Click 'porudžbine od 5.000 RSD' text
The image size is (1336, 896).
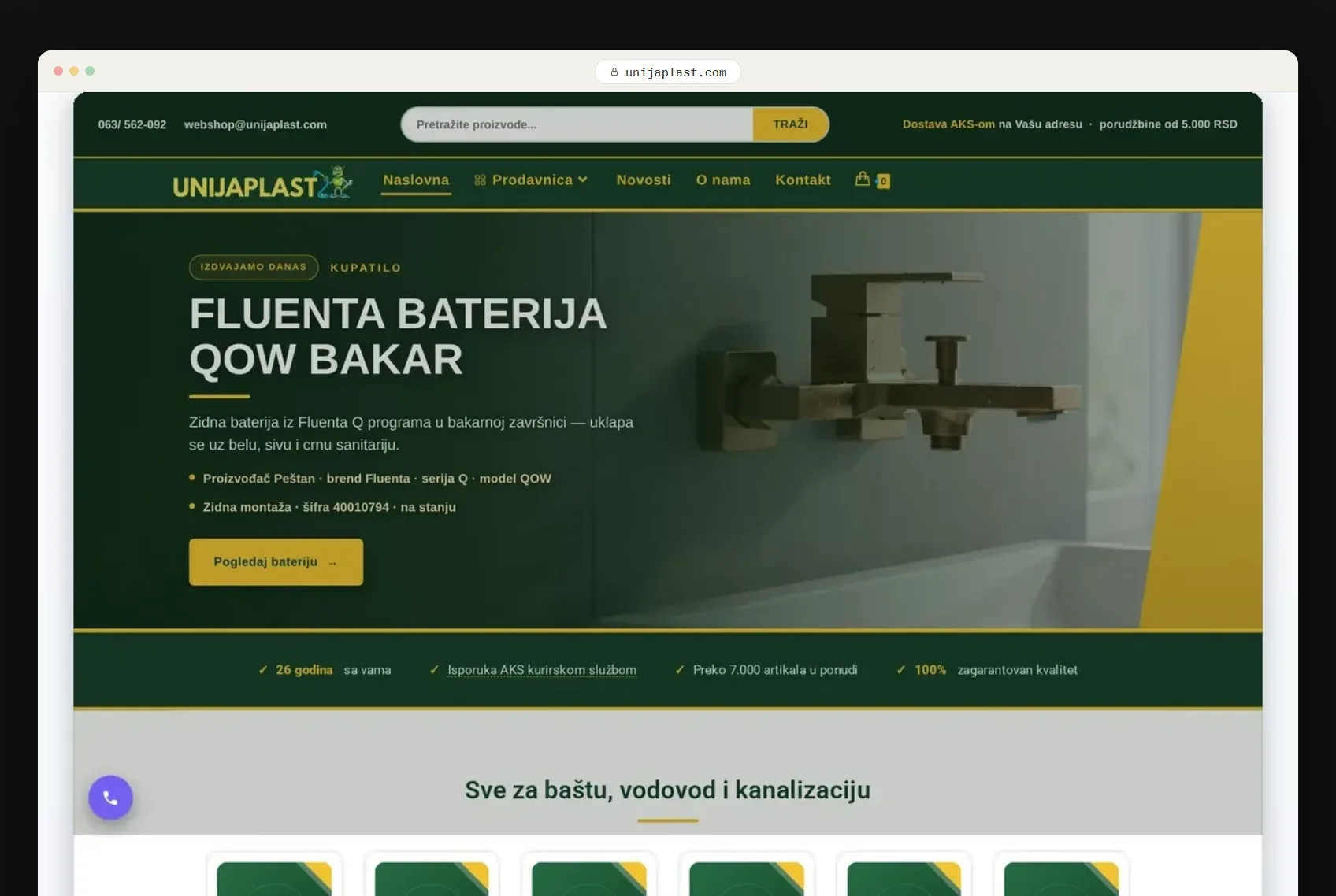coord(1168,124)
